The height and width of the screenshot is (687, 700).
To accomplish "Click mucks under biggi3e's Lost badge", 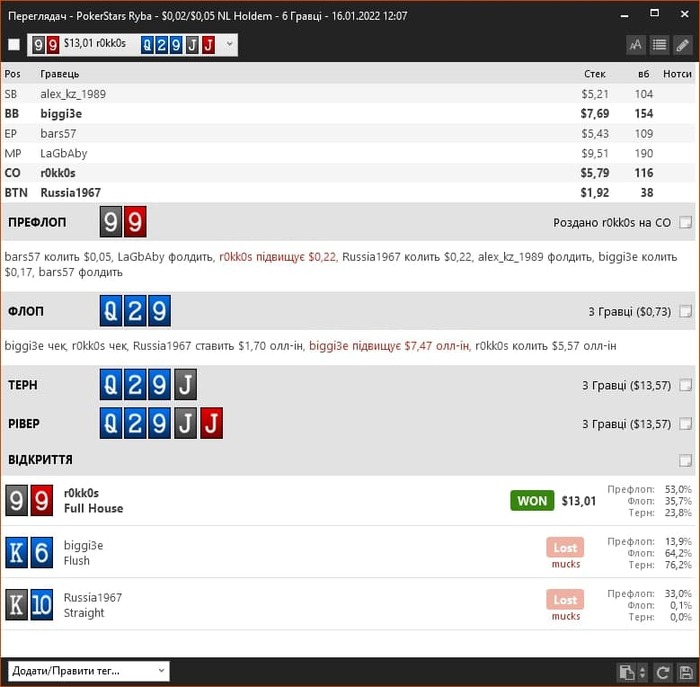I will pos(566,564).
